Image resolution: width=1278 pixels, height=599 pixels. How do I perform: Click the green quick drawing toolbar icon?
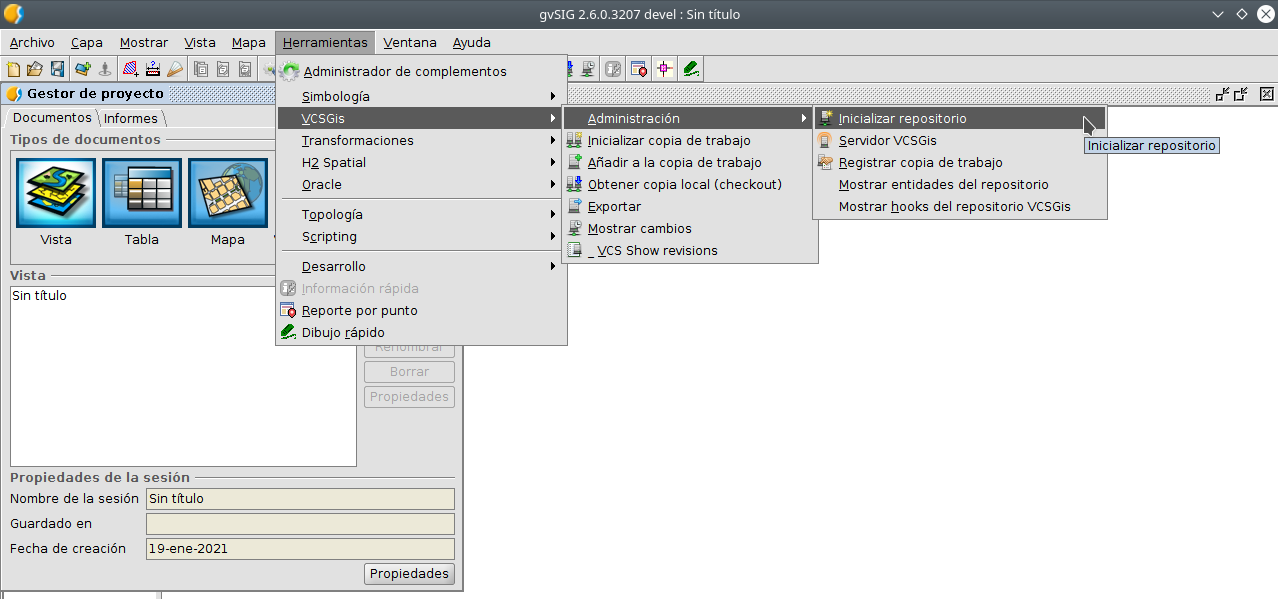click(x=691, y=69)
